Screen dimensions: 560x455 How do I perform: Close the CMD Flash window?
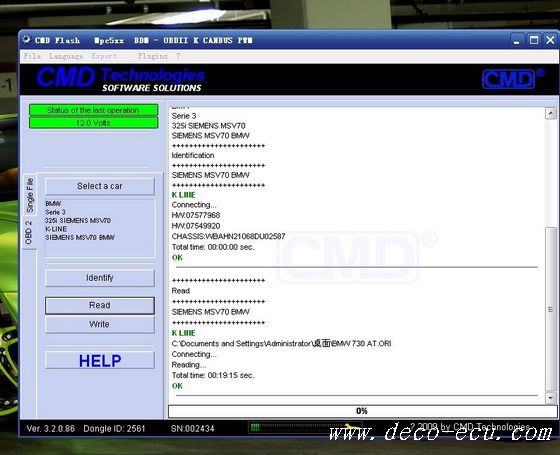(x=550, y=40)
